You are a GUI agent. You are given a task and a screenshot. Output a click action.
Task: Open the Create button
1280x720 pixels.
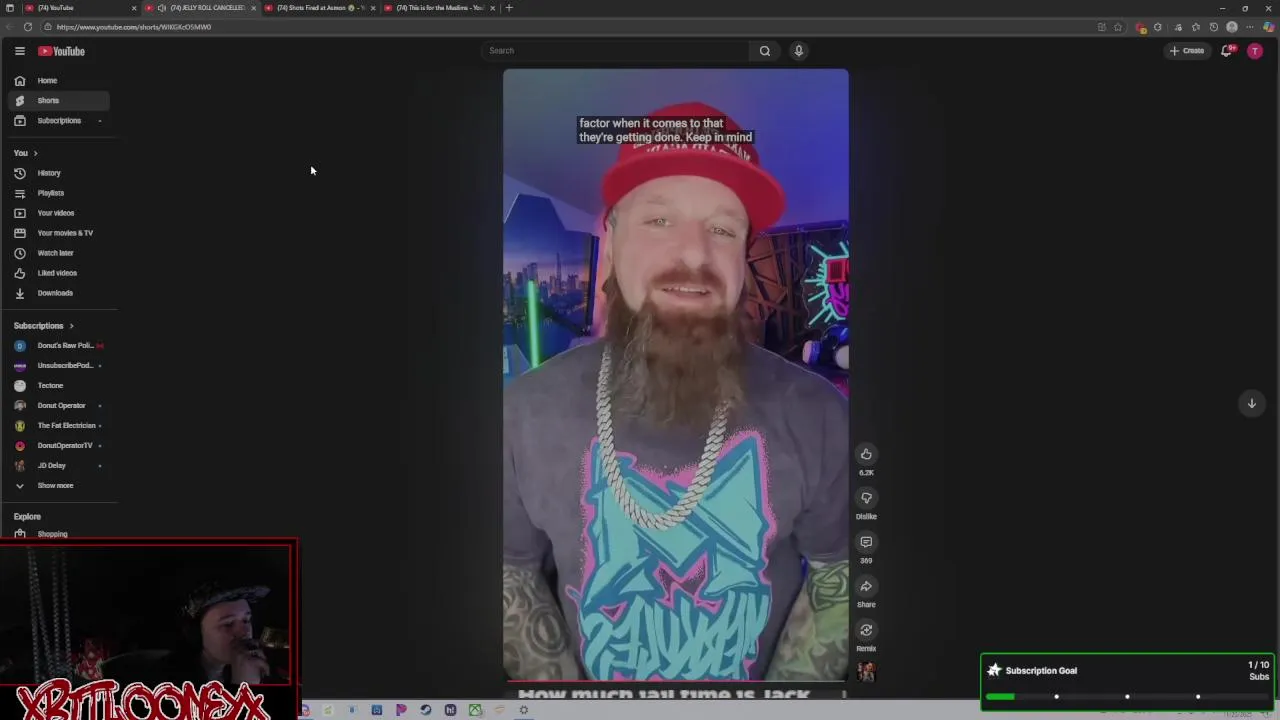pos(1187,51)
